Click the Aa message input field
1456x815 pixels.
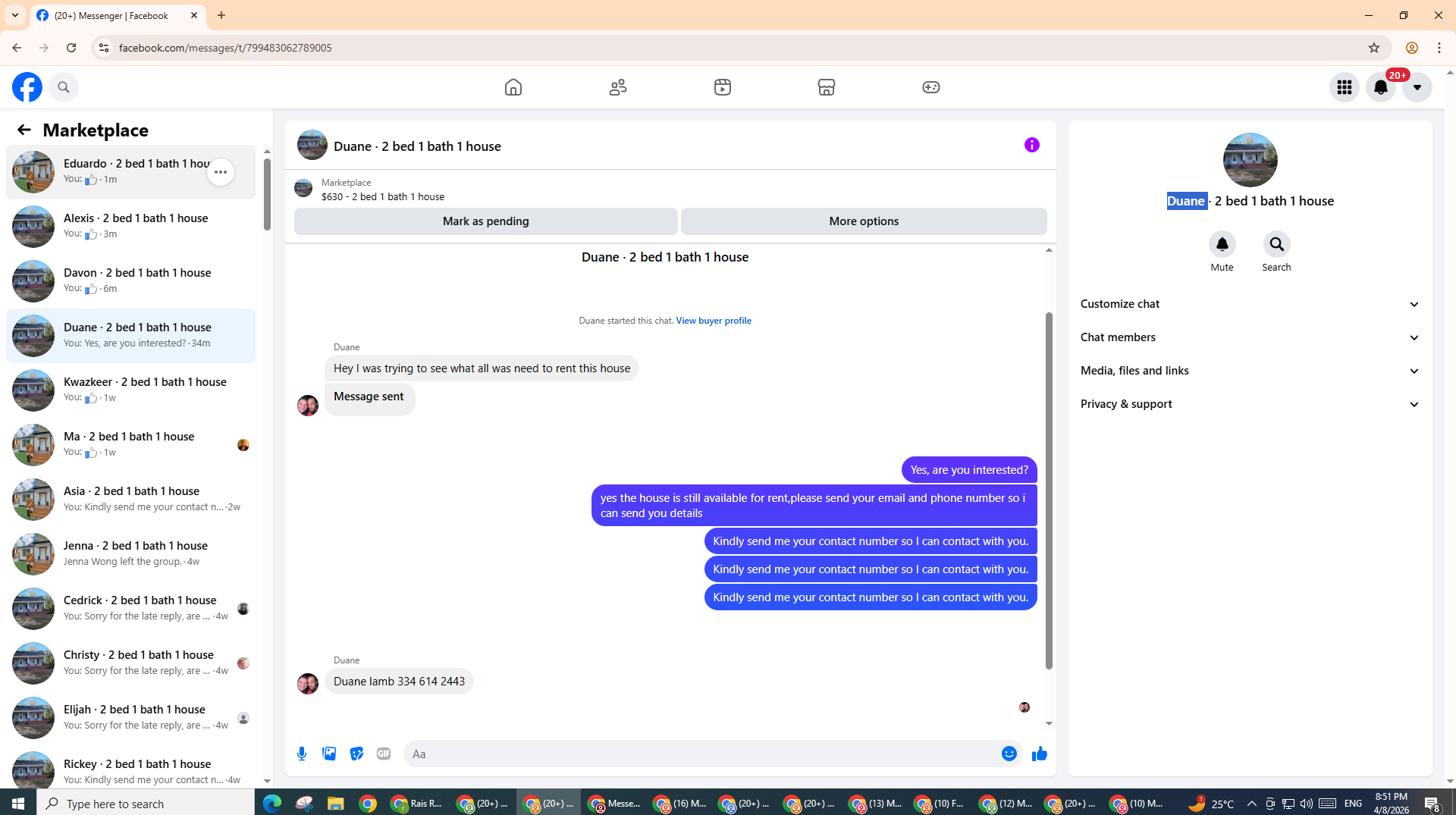(701, 754)
